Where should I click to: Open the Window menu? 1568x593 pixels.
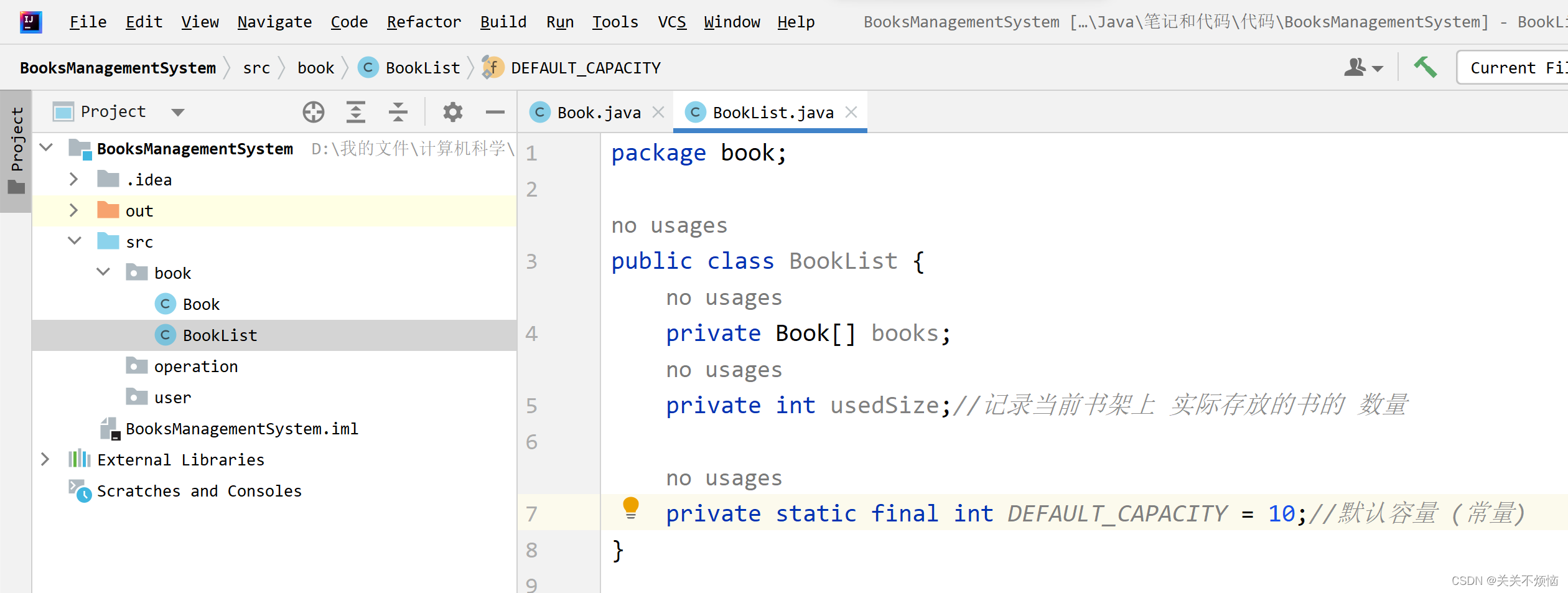point(732,22)
